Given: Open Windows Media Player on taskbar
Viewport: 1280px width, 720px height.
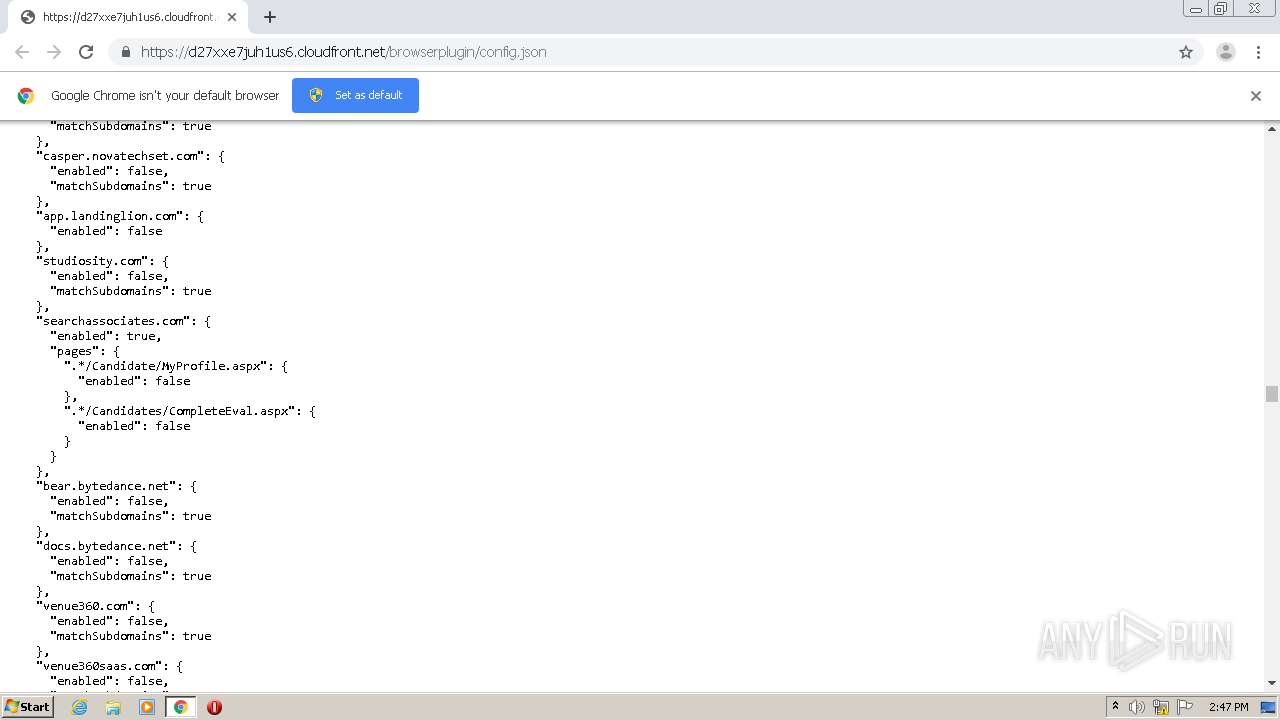Looking at the screenshot, I should point(147,707).
